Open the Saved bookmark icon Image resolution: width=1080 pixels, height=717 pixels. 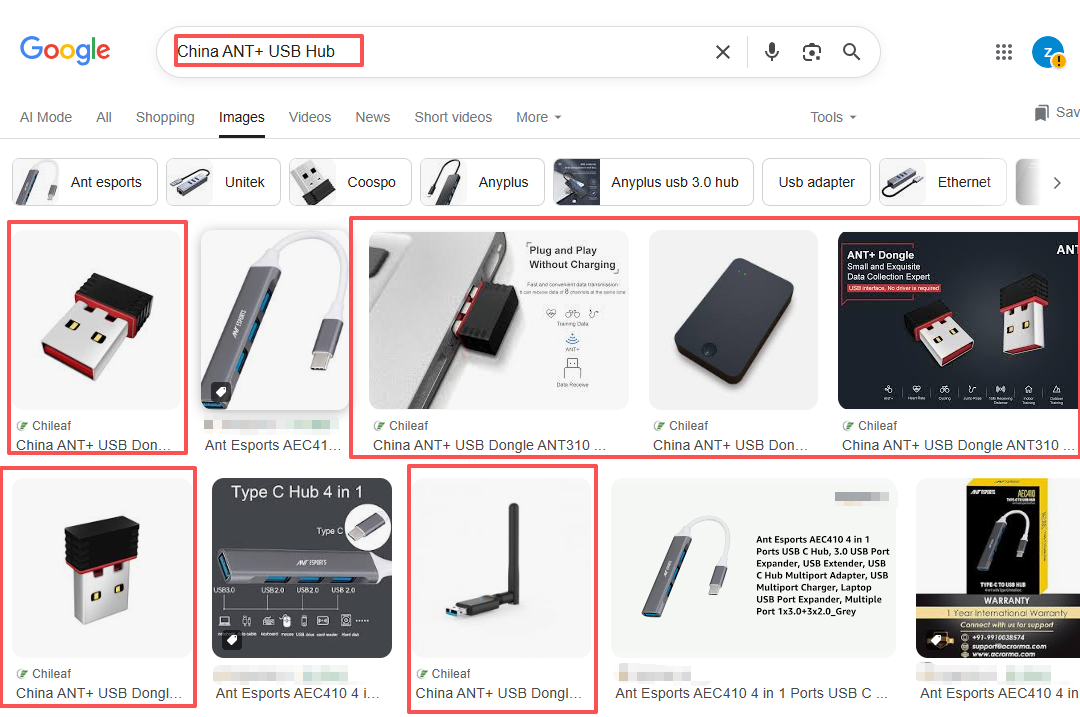tap(1042, 113)
